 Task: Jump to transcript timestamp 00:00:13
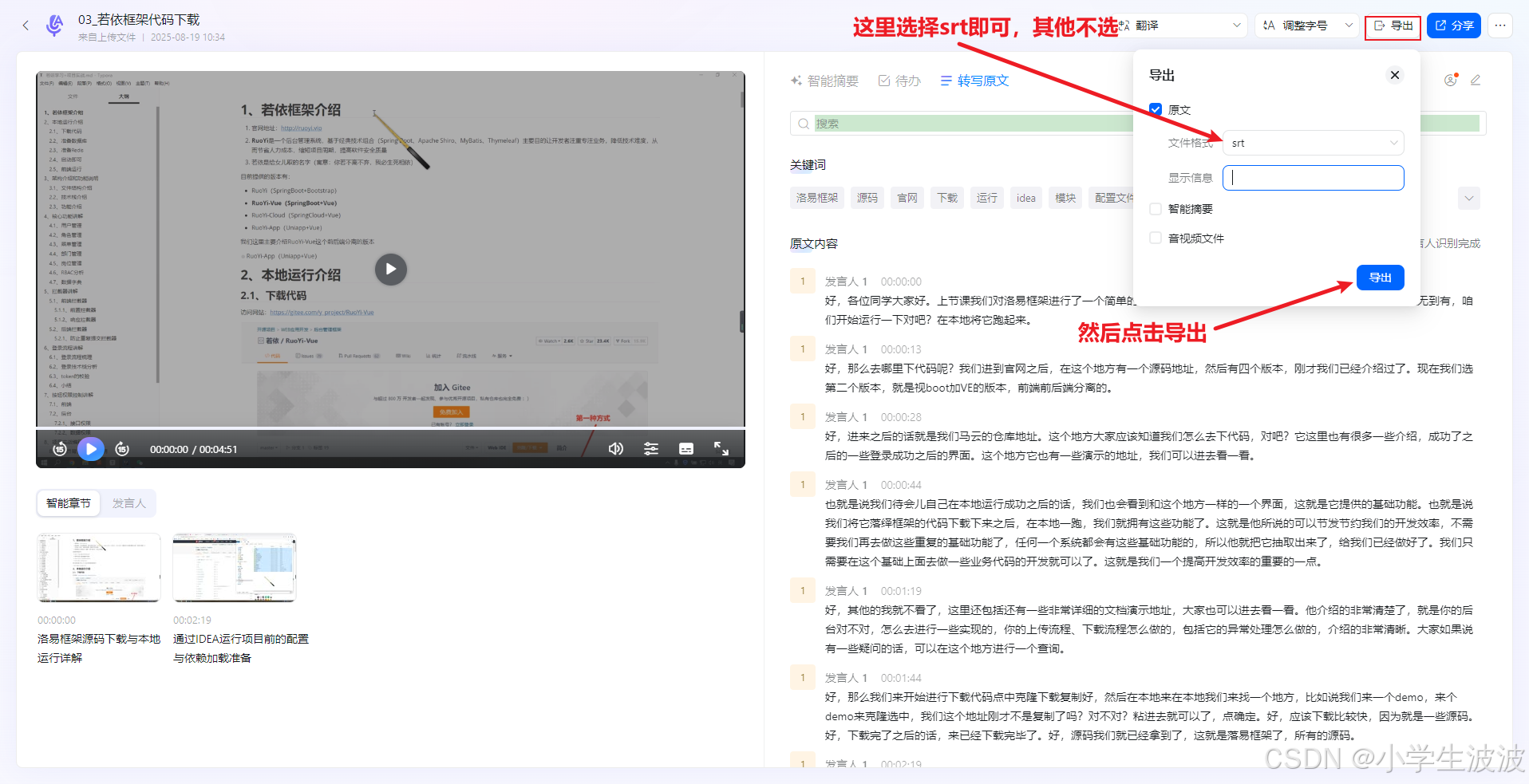pyautogui.click(x=901, y=349)
